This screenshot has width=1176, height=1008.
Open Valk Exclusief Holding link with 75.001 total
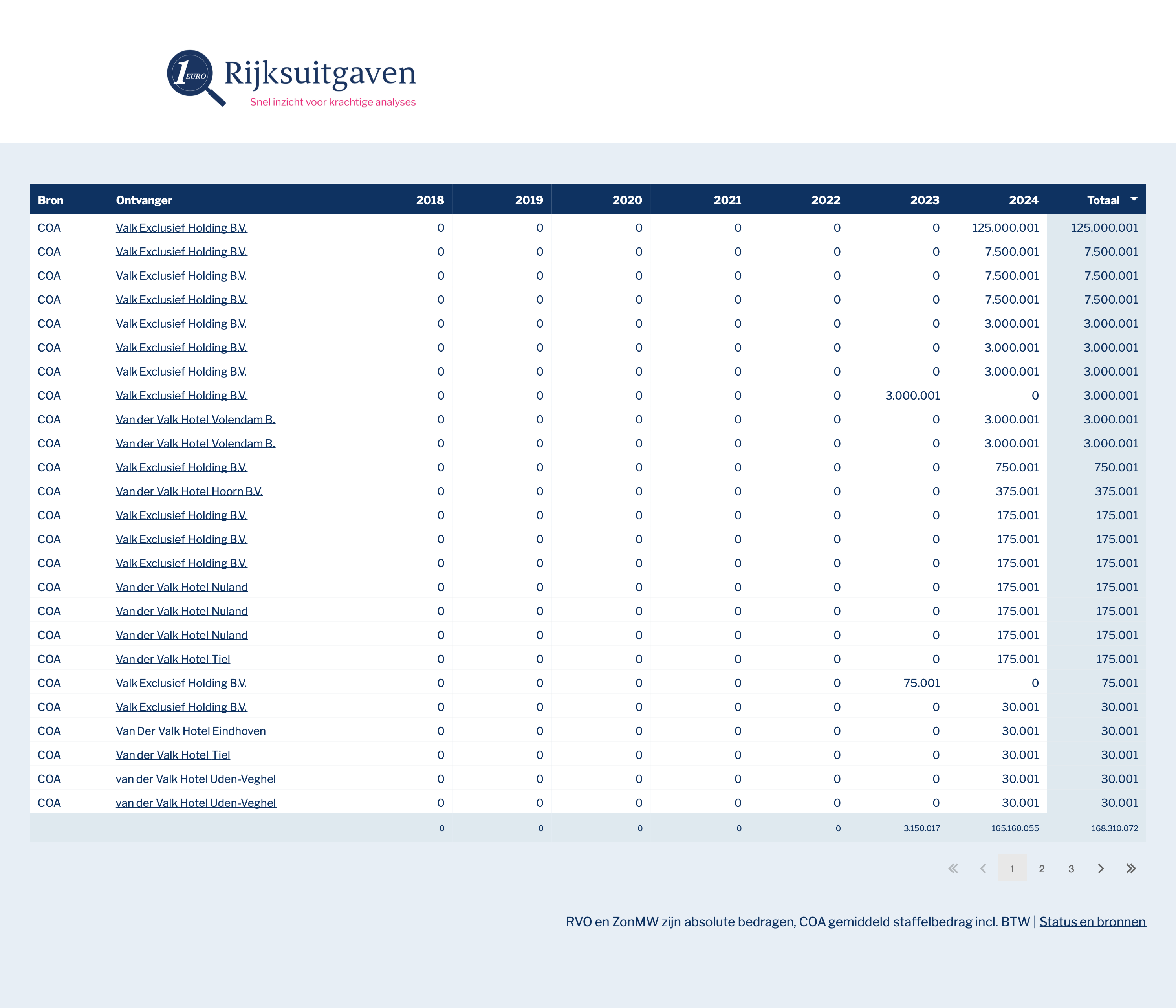181,684
